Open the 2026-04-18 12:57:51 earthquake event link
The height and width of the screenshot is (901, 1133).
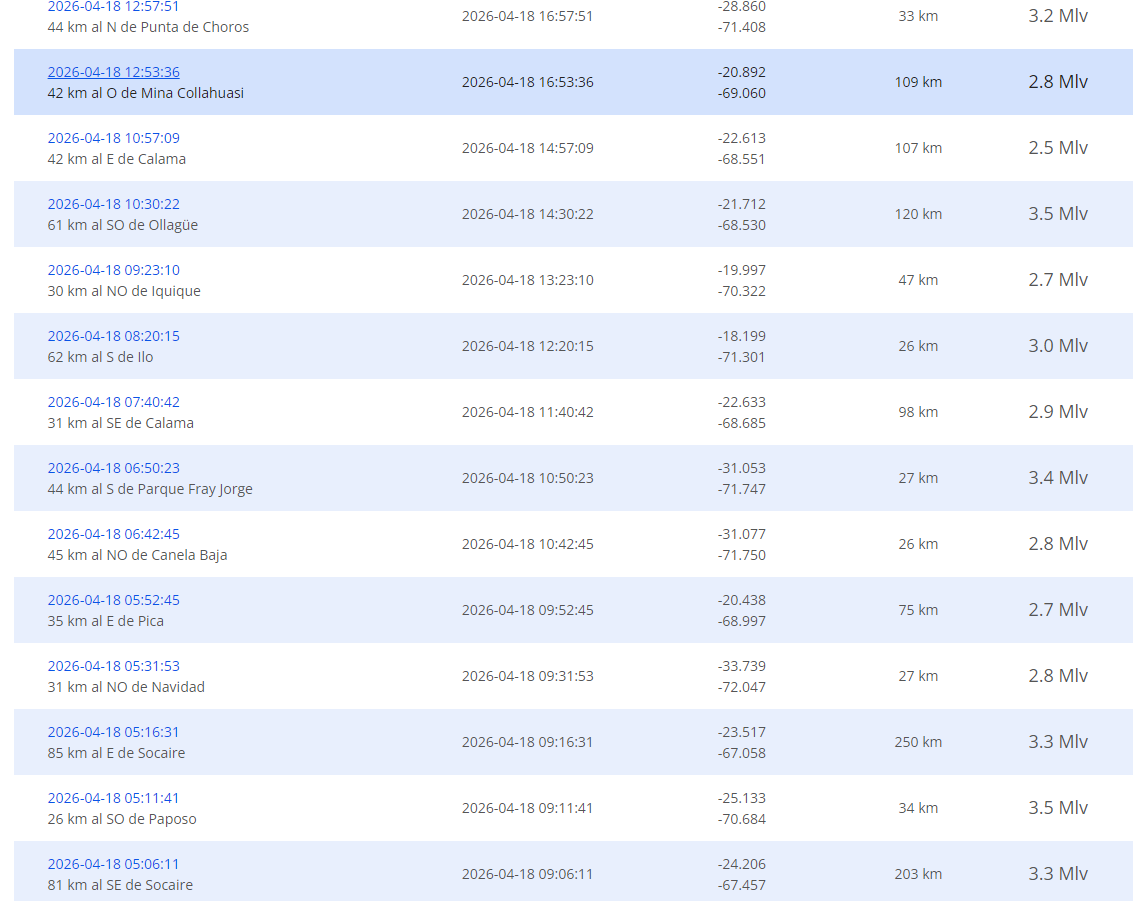[113, 7]
